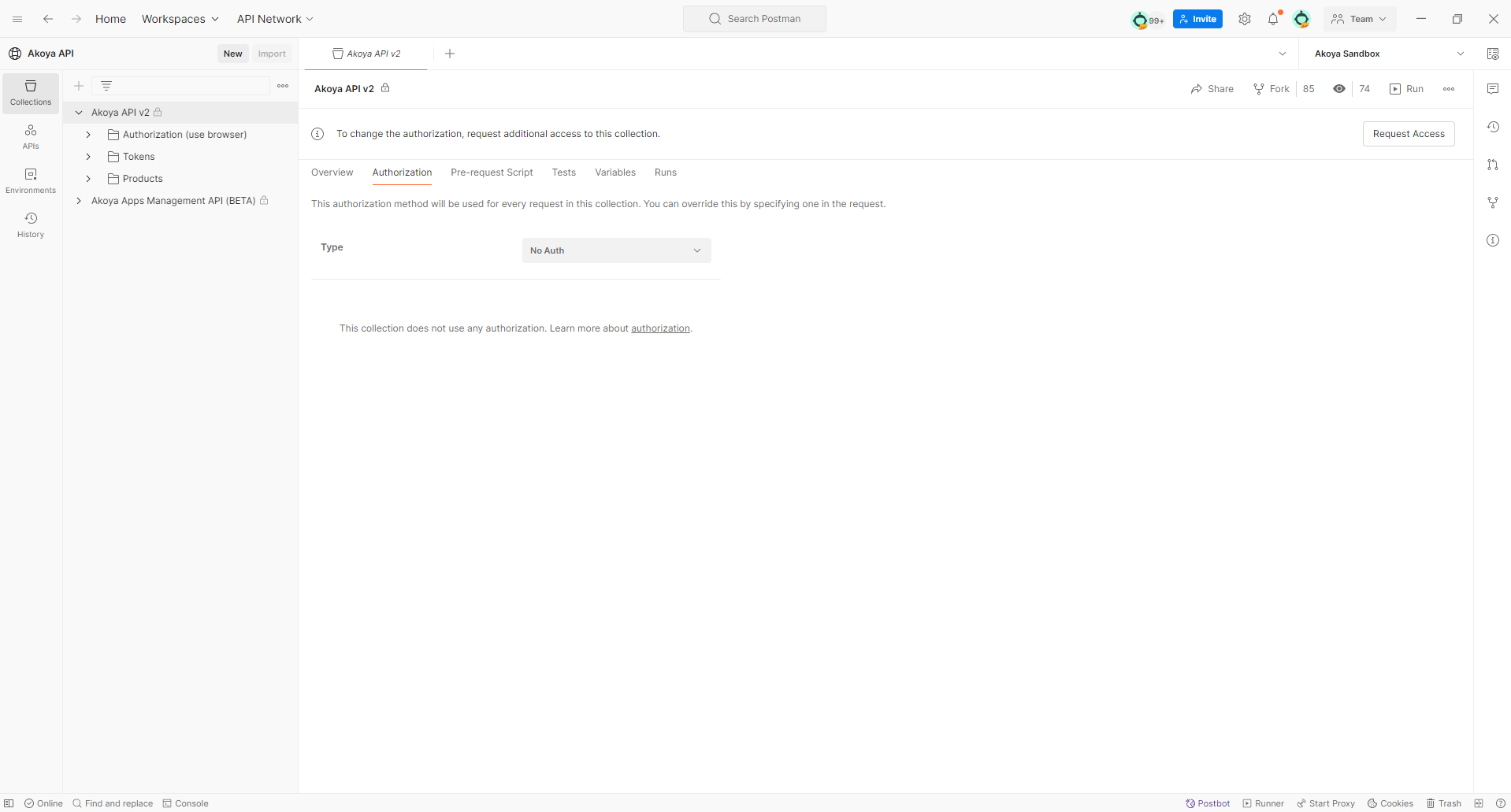
Task: Open Trash in status bar
Action: point(1443,803)
